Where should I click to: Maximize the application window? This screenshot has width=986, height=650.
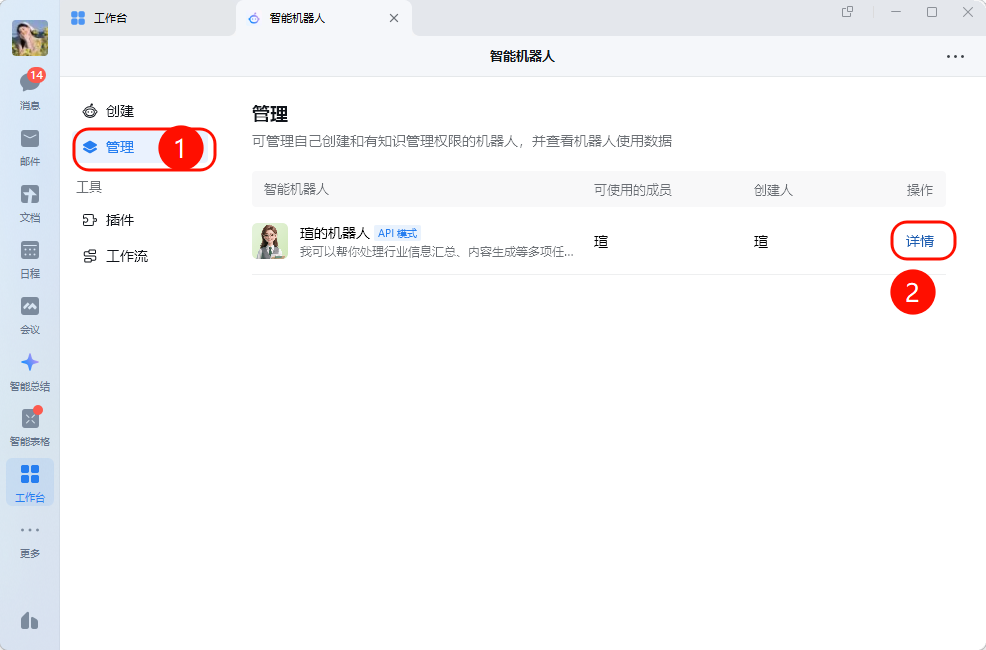pyautogui.click(x=932, y=12)
